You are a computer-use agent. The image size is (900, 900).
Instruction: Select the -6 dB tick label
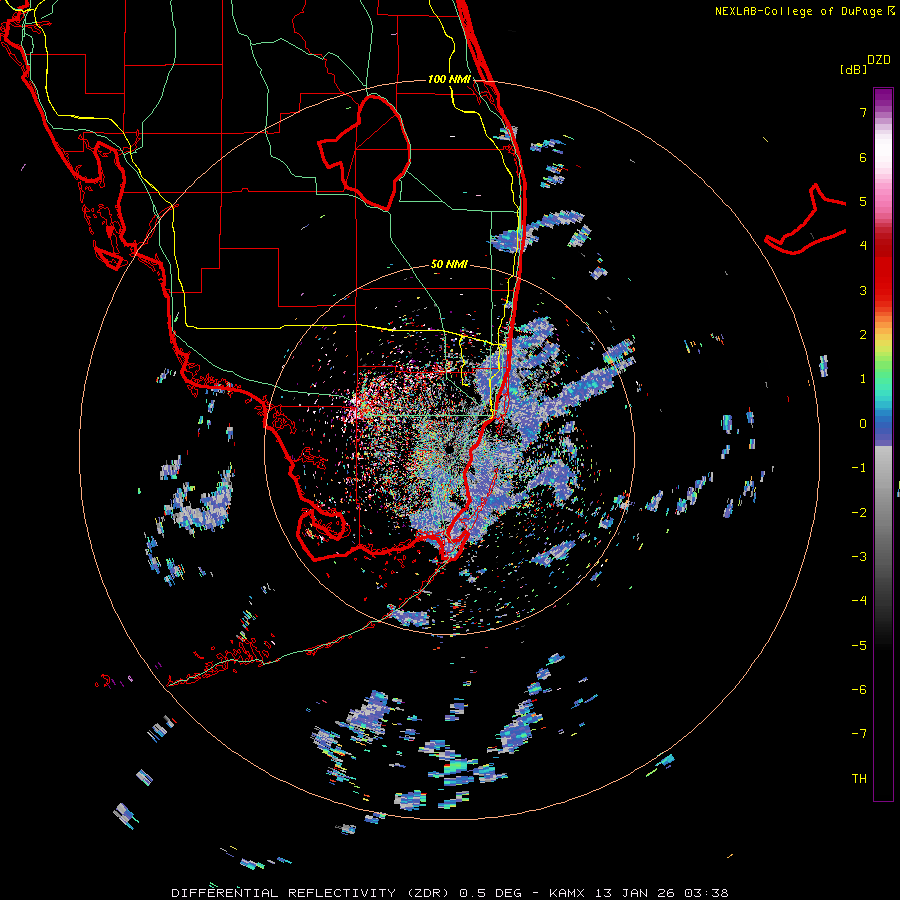[x=859, y=690]
